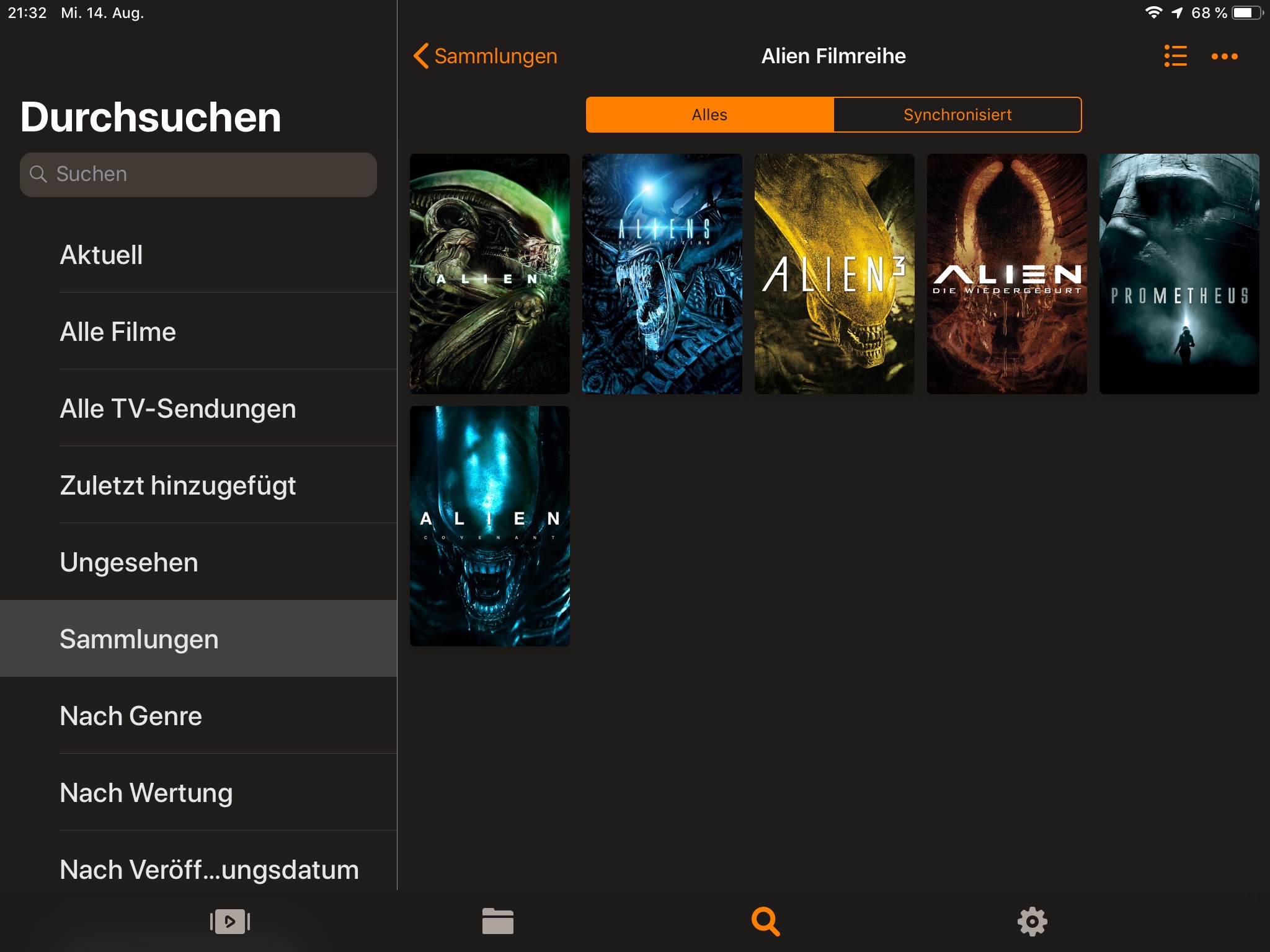
Task: Select the yellow Alien 3 poster
Action: click(834, 273)
